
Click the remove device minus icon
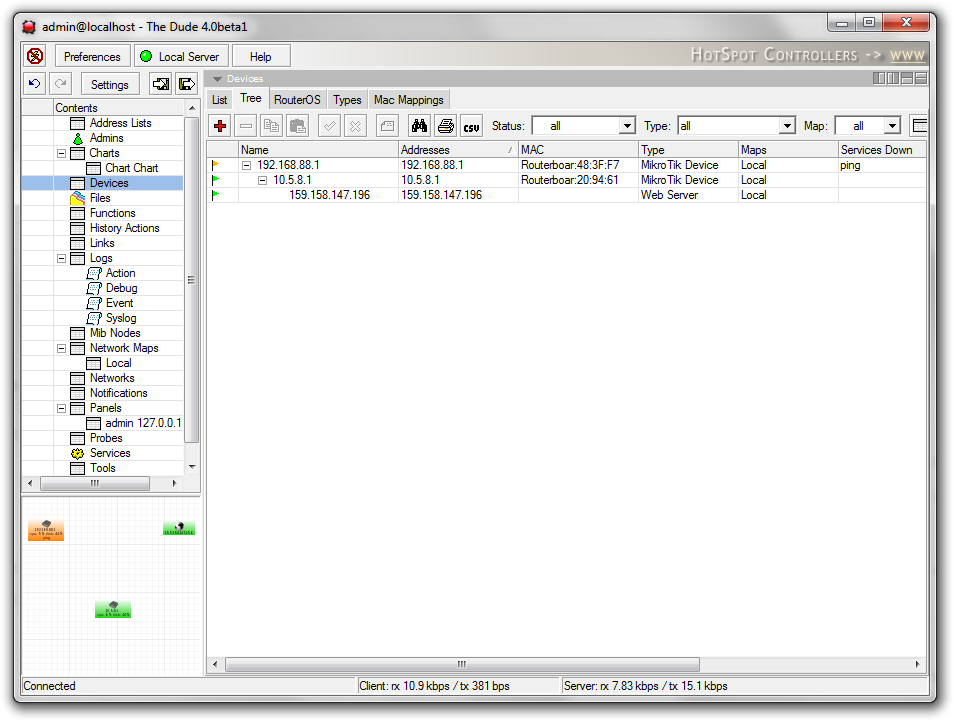[x=246, y=126]
